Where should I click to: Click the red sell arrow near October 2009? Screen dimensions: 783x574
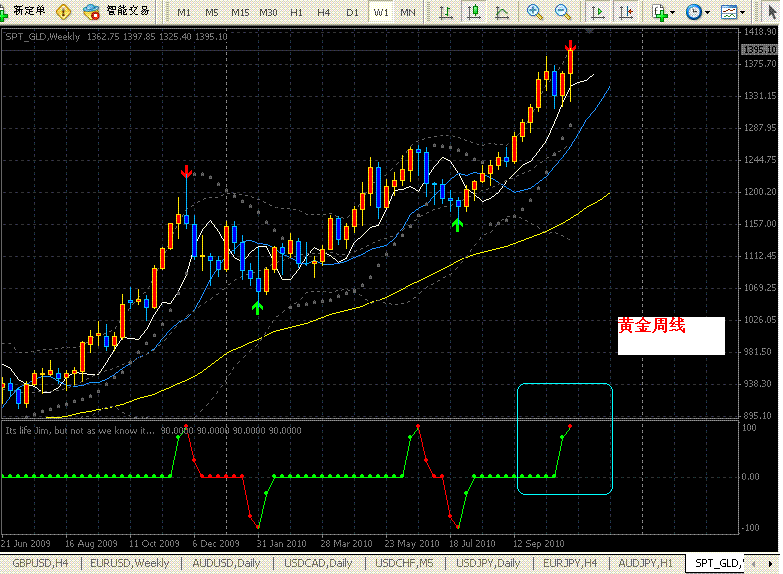click(x=186, y=171)
